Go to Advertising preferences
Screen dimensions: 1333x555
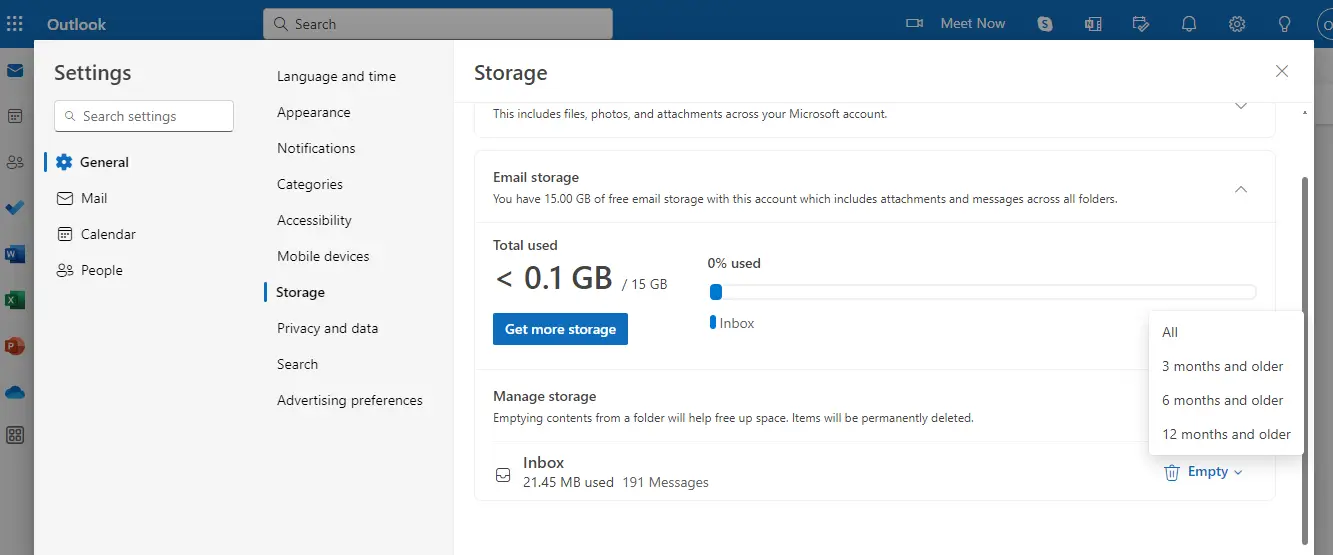pos(350,400)
